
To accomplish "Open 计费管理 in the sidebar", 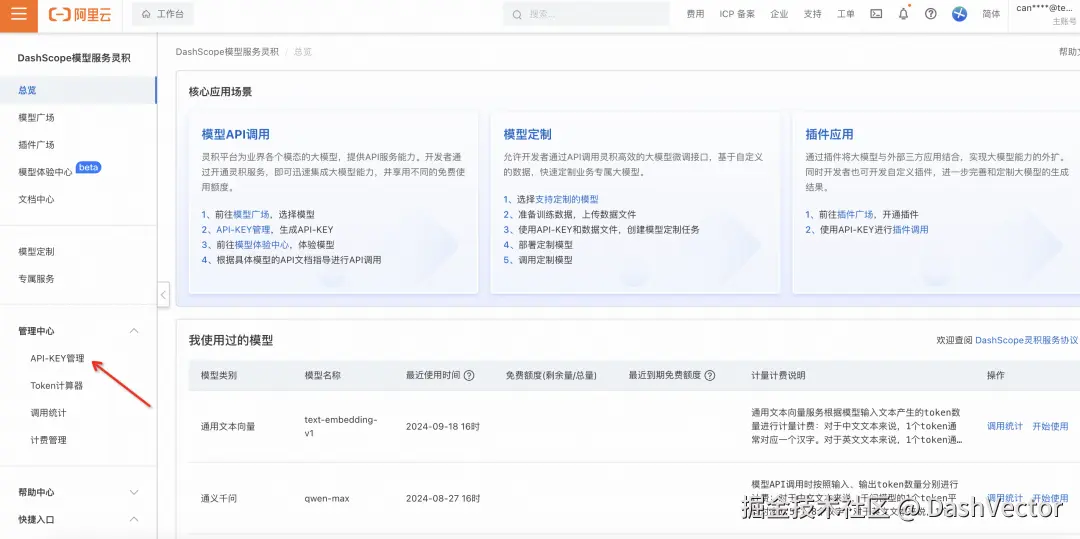I will tap(48, 440).
